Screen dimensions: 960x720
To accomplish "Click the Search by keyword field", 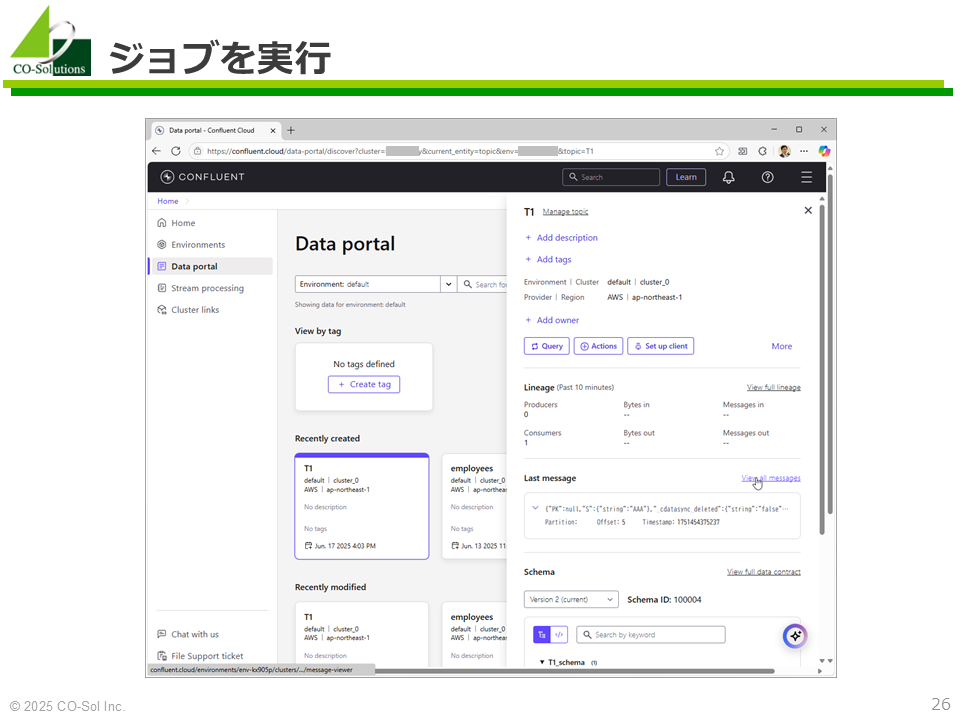I will pyautogui.click(x=651, y=635).
